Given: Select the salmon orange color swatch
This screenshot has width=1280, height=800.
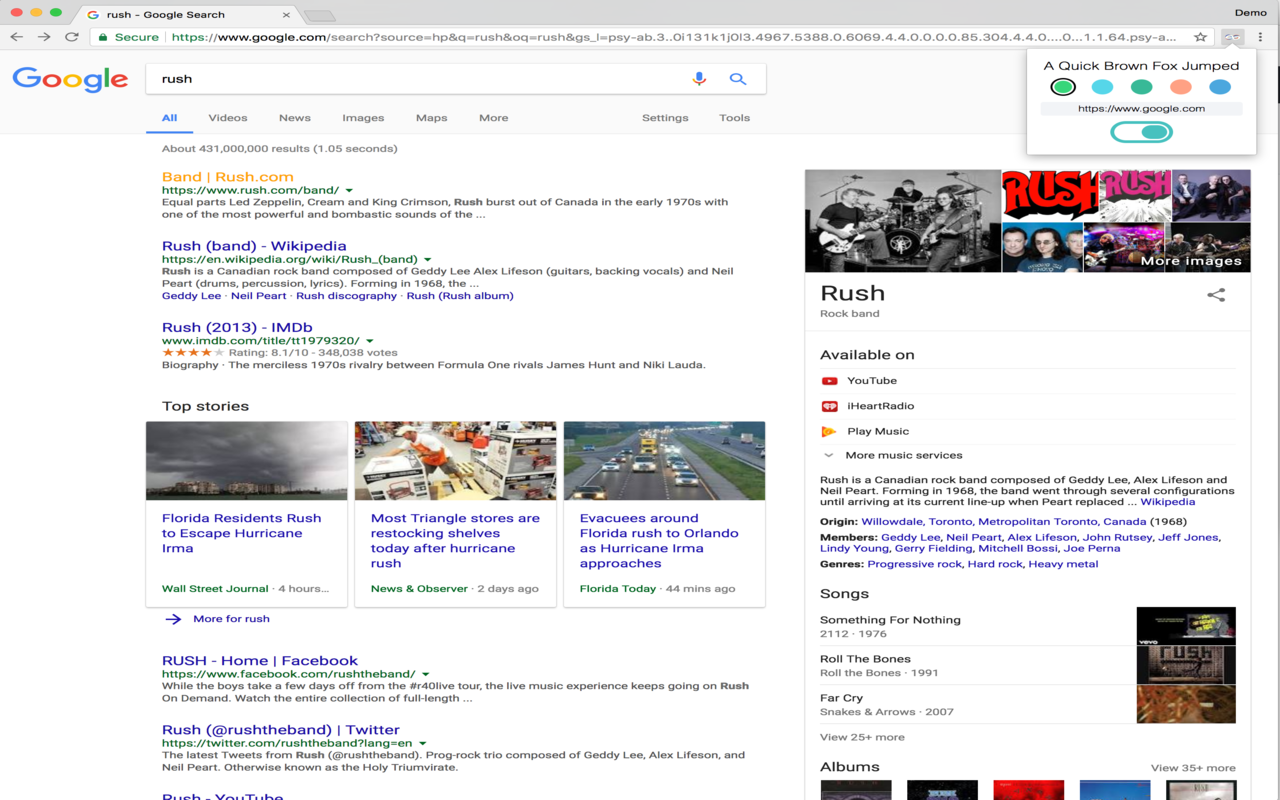Looking at the screenshot, I should point(1181,87).
